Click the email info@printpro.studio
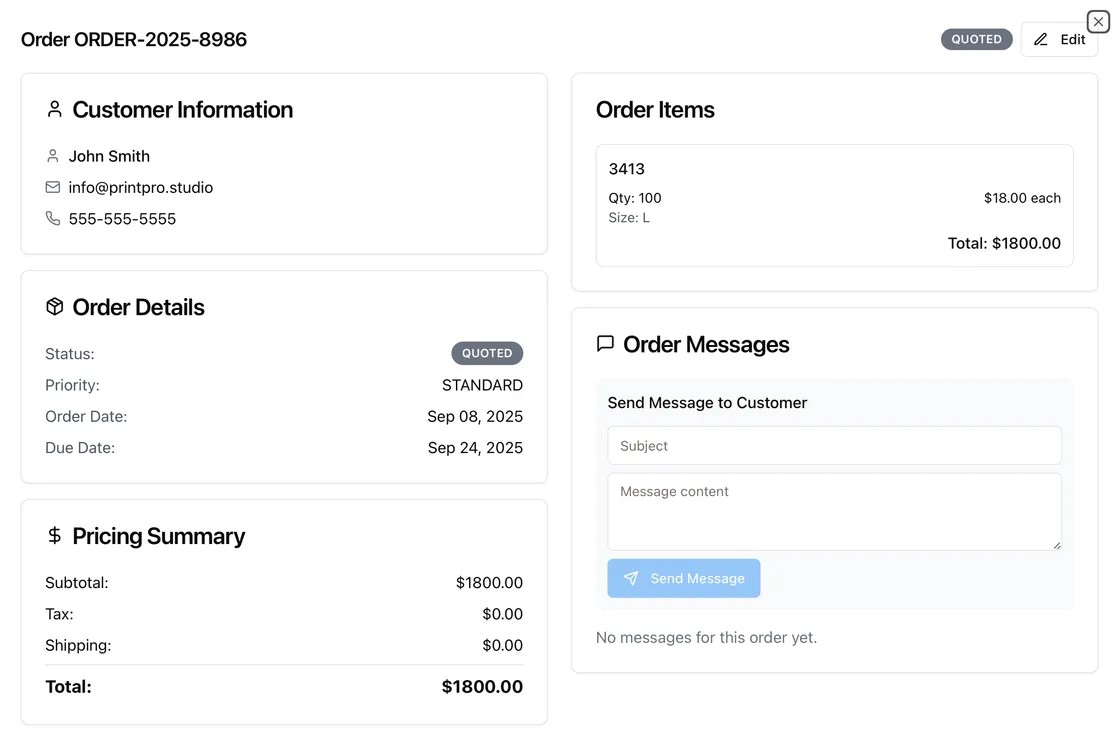This screenshot has width=1120, height=735. point(141,187)
